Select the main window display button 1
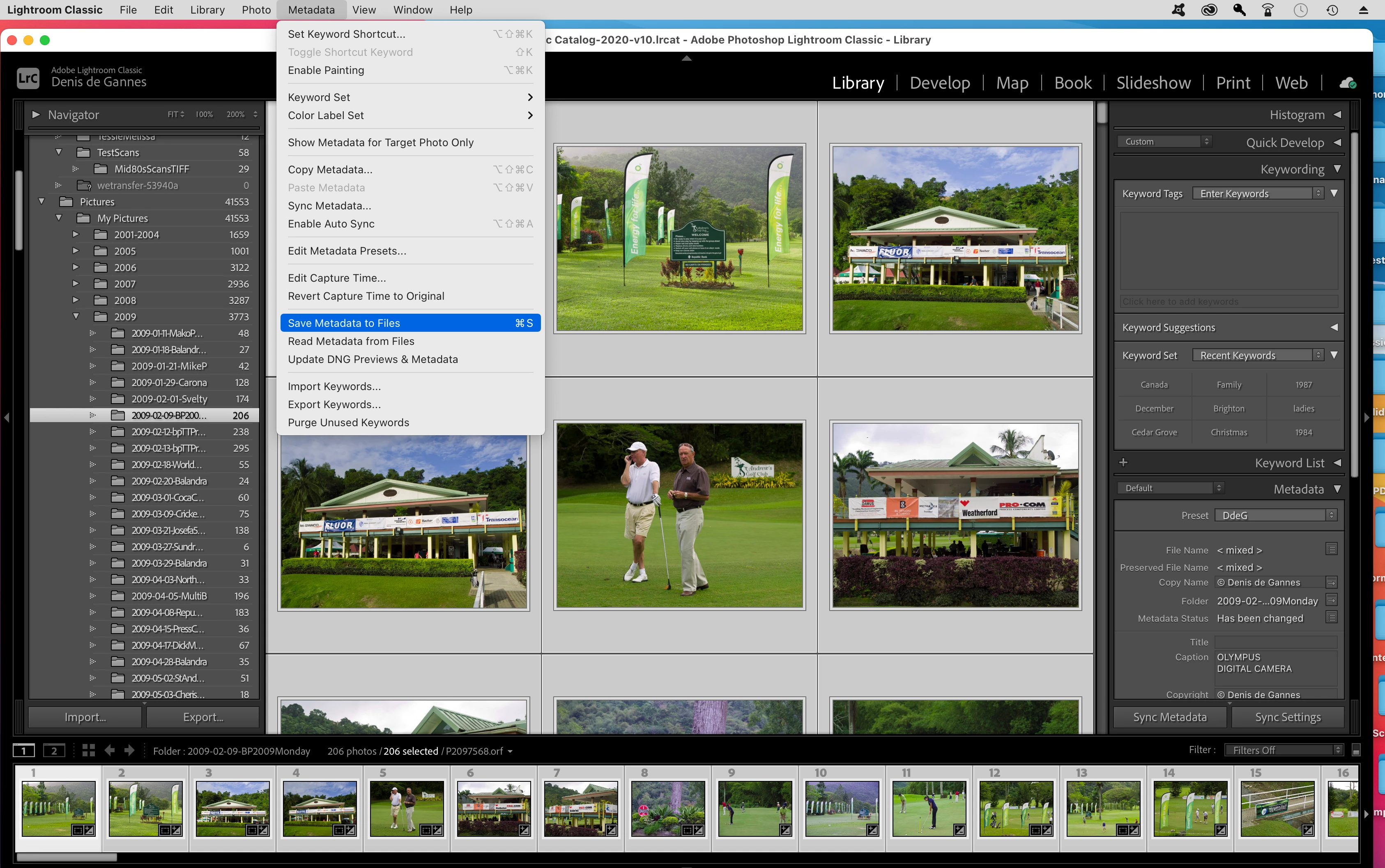Screen dimensions: 1385x868 point(24,750)
